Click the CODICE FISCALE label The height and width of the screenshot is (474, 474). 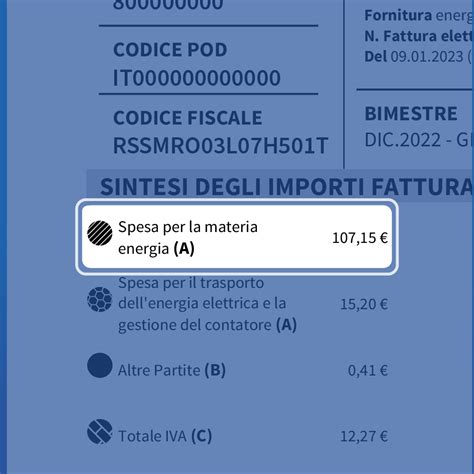click(188, 118)
